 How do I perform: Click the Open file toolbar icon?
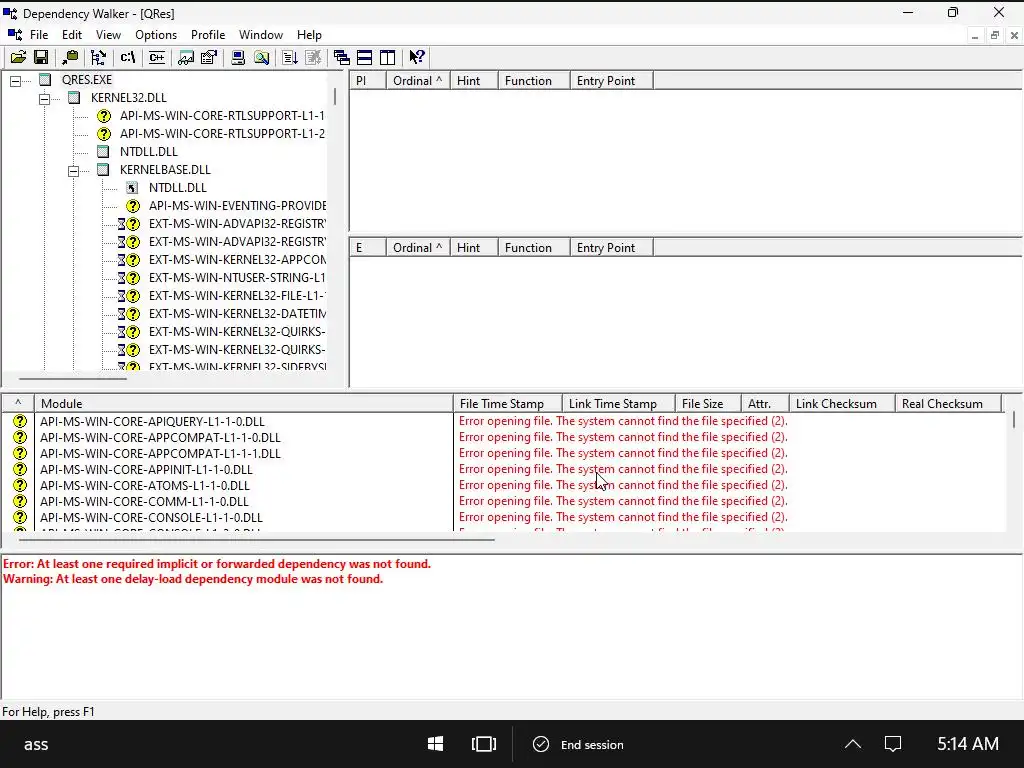point(18,57)
